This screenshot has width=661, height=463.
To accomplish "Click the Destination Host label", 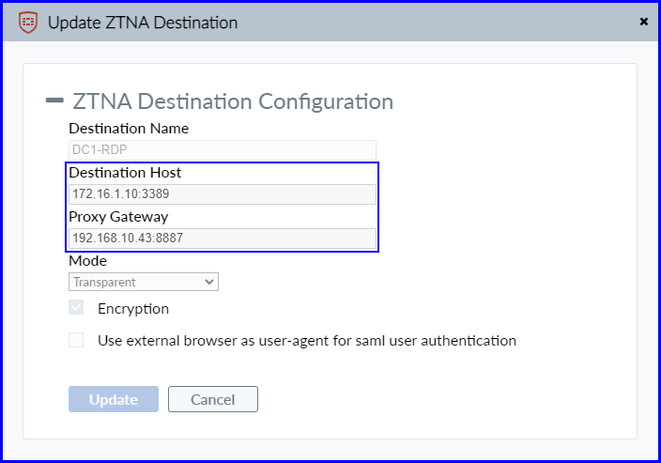I will pyautogui.click(x=125, y=172).
